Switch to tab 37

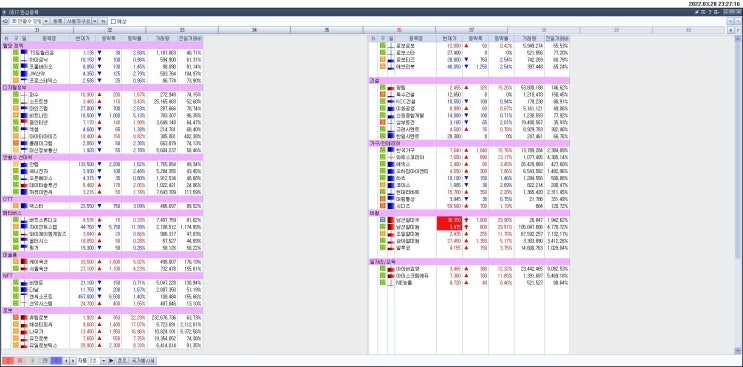tap(471, 30)
